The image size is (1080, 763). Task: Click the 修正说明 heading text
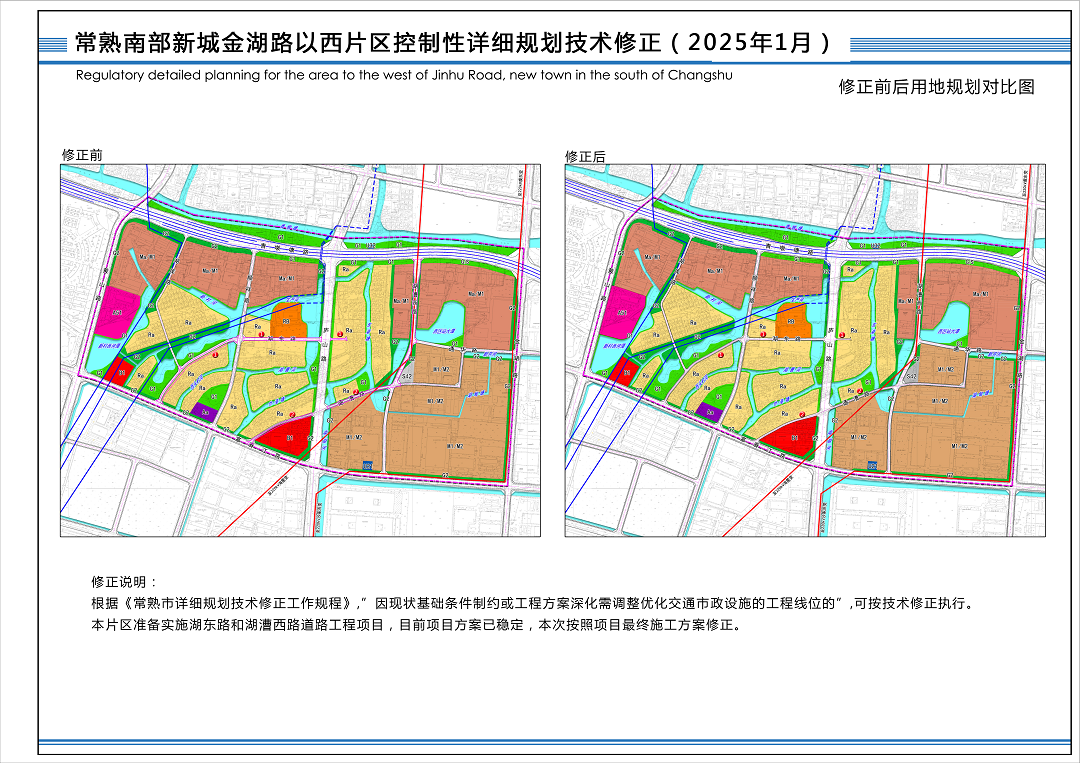[124, 582]
